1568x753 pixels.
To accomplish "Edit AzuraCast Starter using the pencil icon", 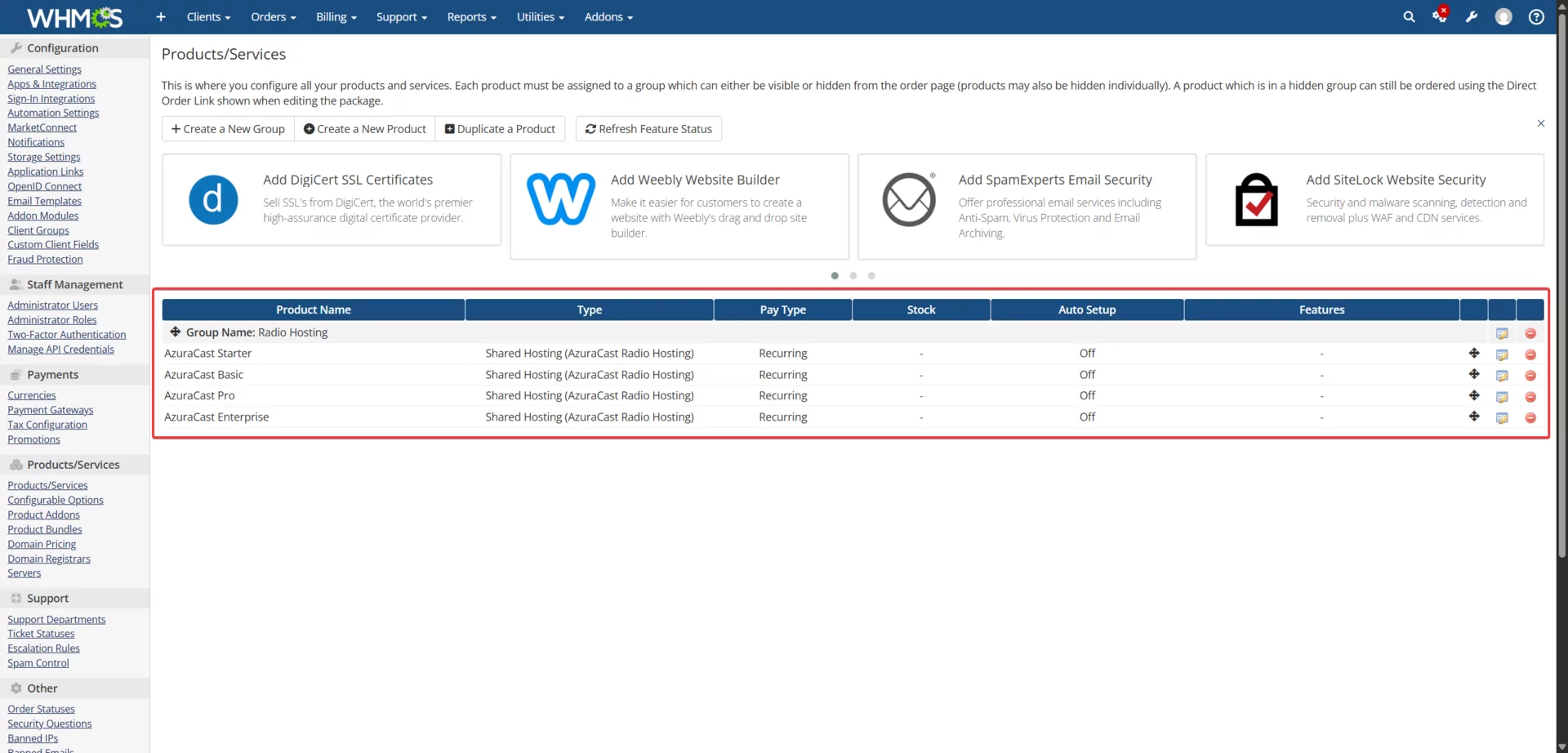I will coord(1503,354).
